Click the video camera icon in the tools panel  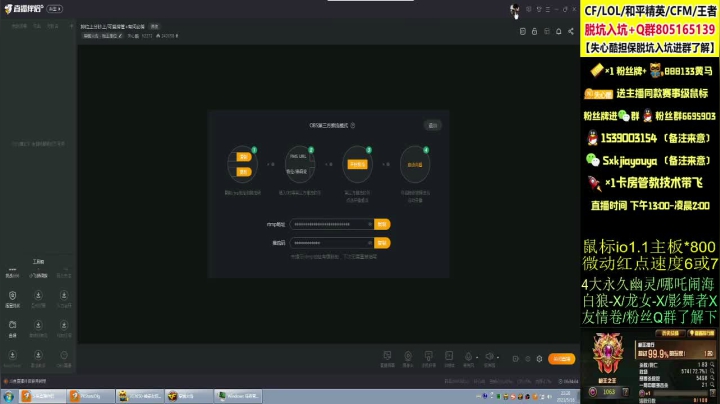pos(12,325)
